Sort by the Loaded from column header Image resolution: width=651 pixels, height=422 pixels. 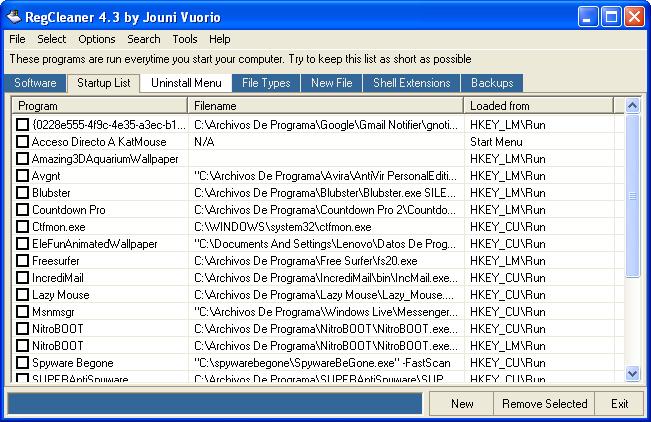coord(538,106)
